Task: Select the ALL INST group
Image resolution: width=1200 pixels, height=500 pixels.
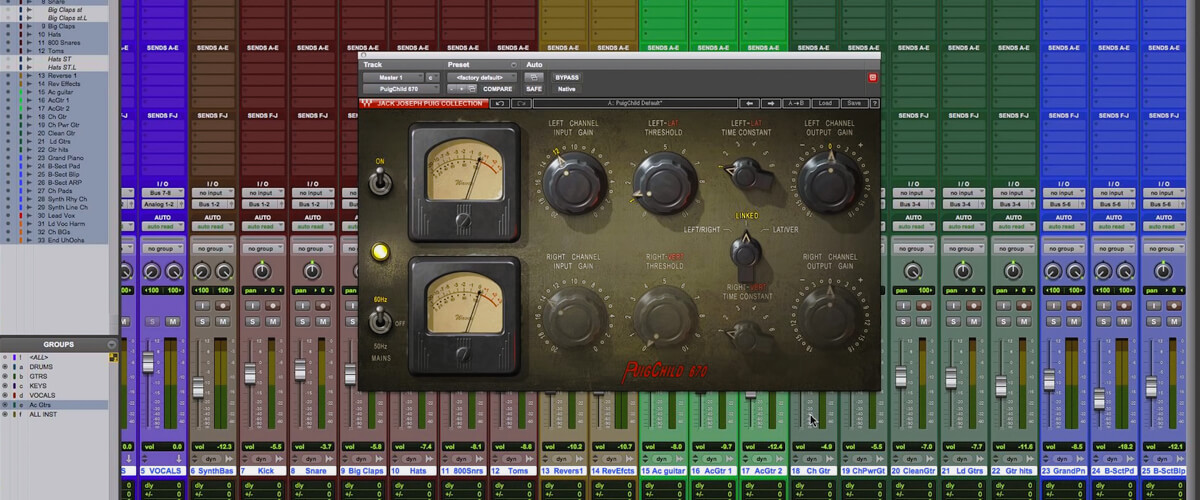Action: point(44,413)
